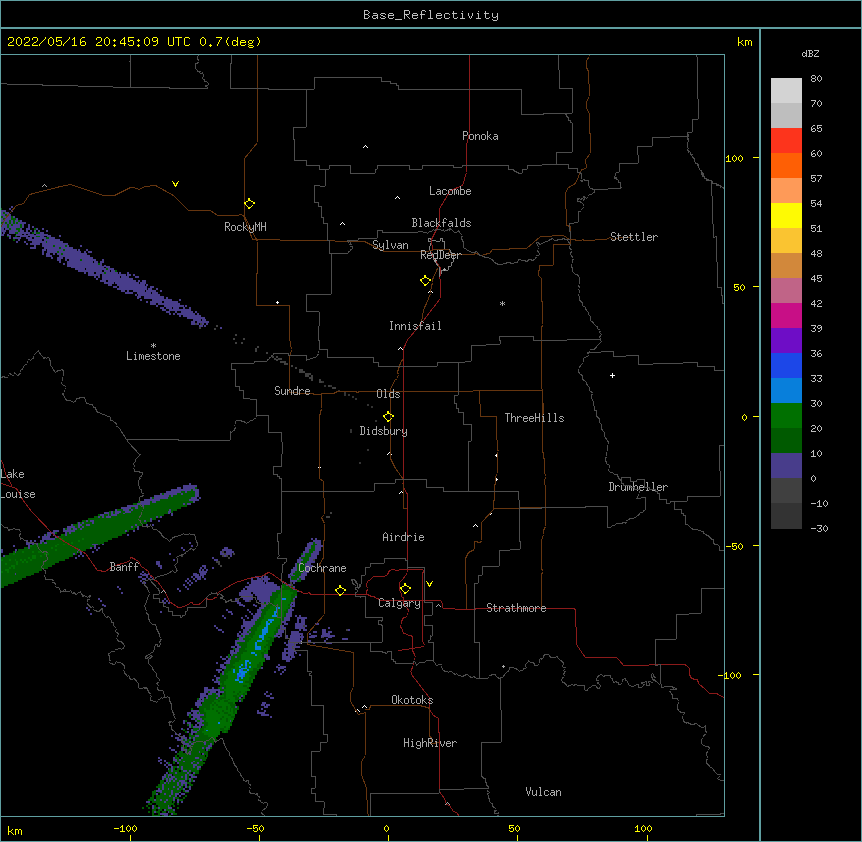Click the Calgary label

coord(399,603)
